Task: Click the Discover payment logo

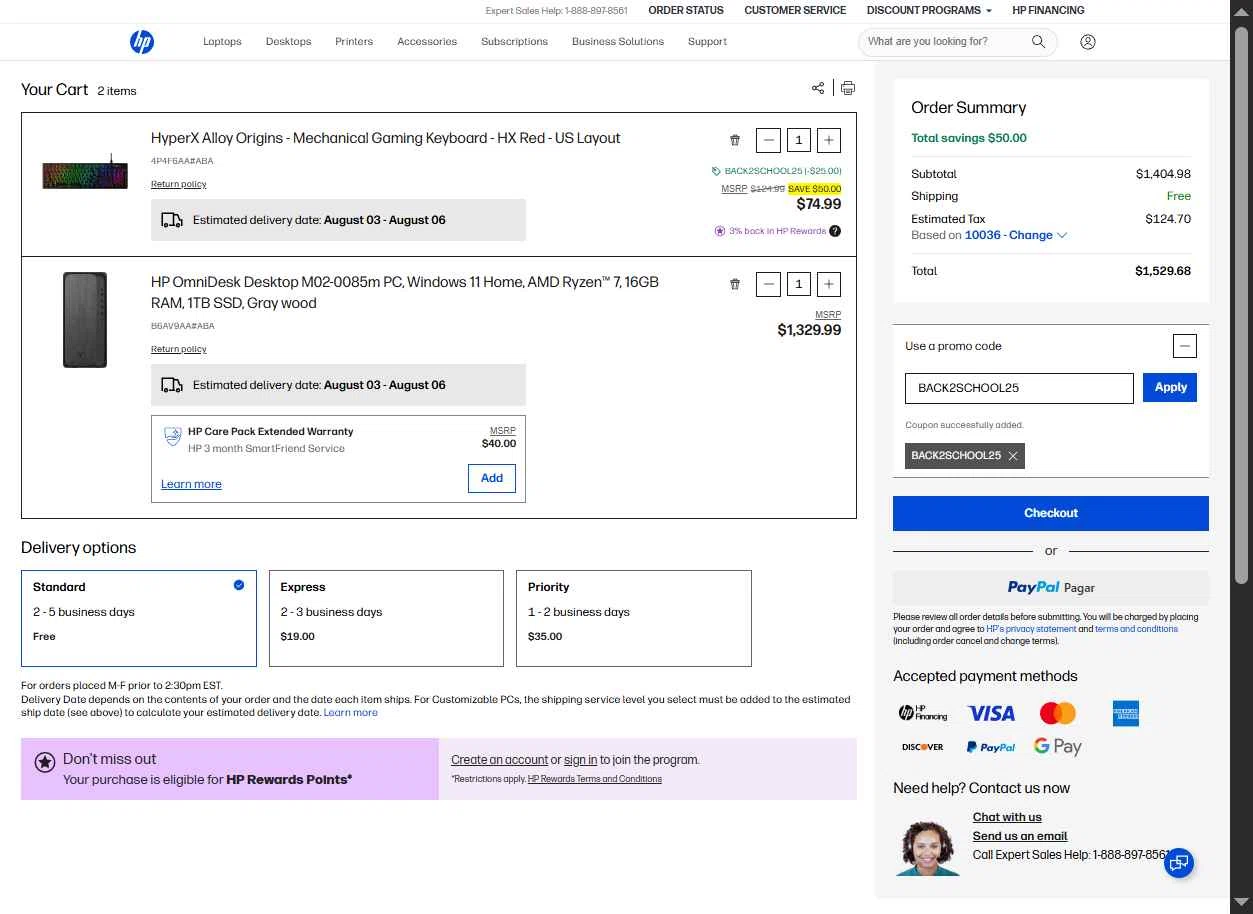Action: click(x=922, y=747)
